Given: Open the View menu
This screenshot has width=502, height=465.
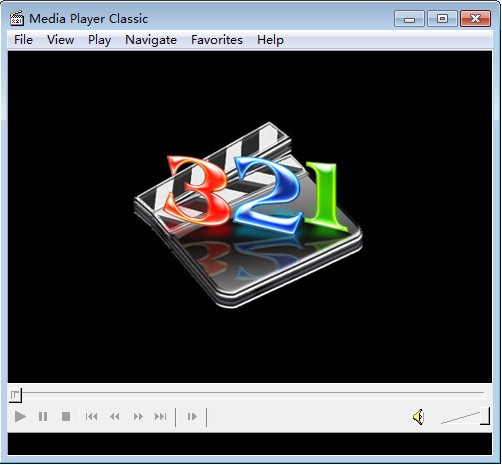Looking at the screenshot, I should coord(60,40).
